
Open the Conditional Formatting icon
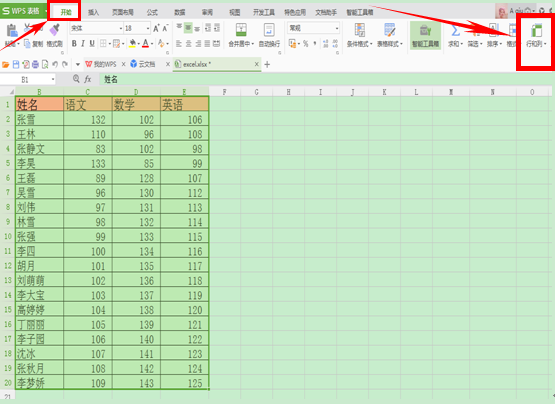tap(360, 30)
